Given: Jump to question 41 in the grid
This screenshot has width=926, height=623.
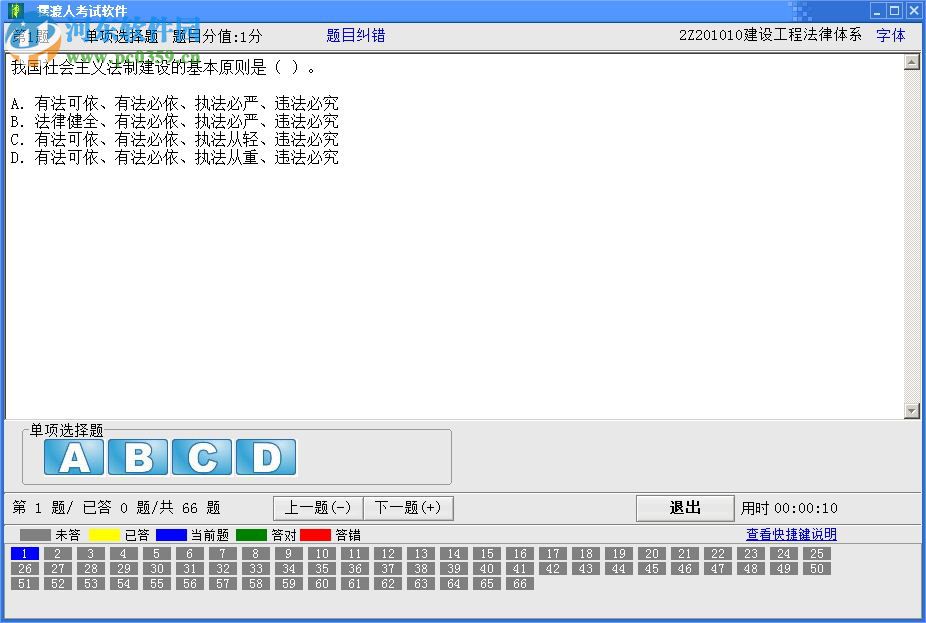Looking at the screenshot, I should [x=520, y=568].
